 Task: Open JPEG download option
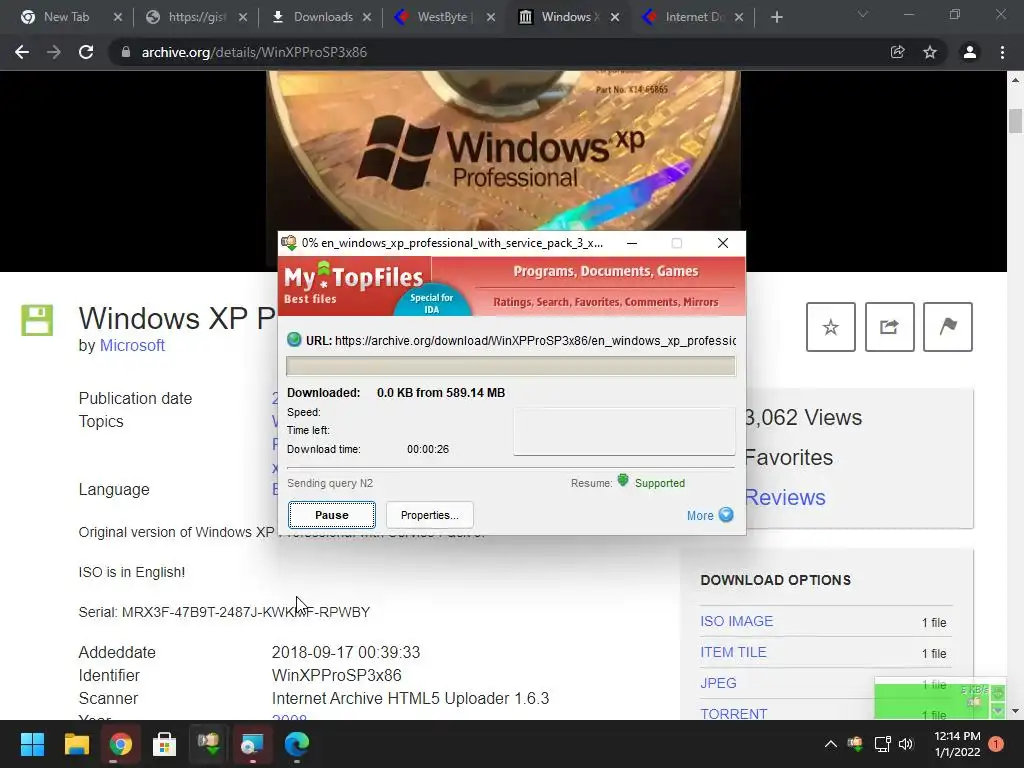point(718,683)
